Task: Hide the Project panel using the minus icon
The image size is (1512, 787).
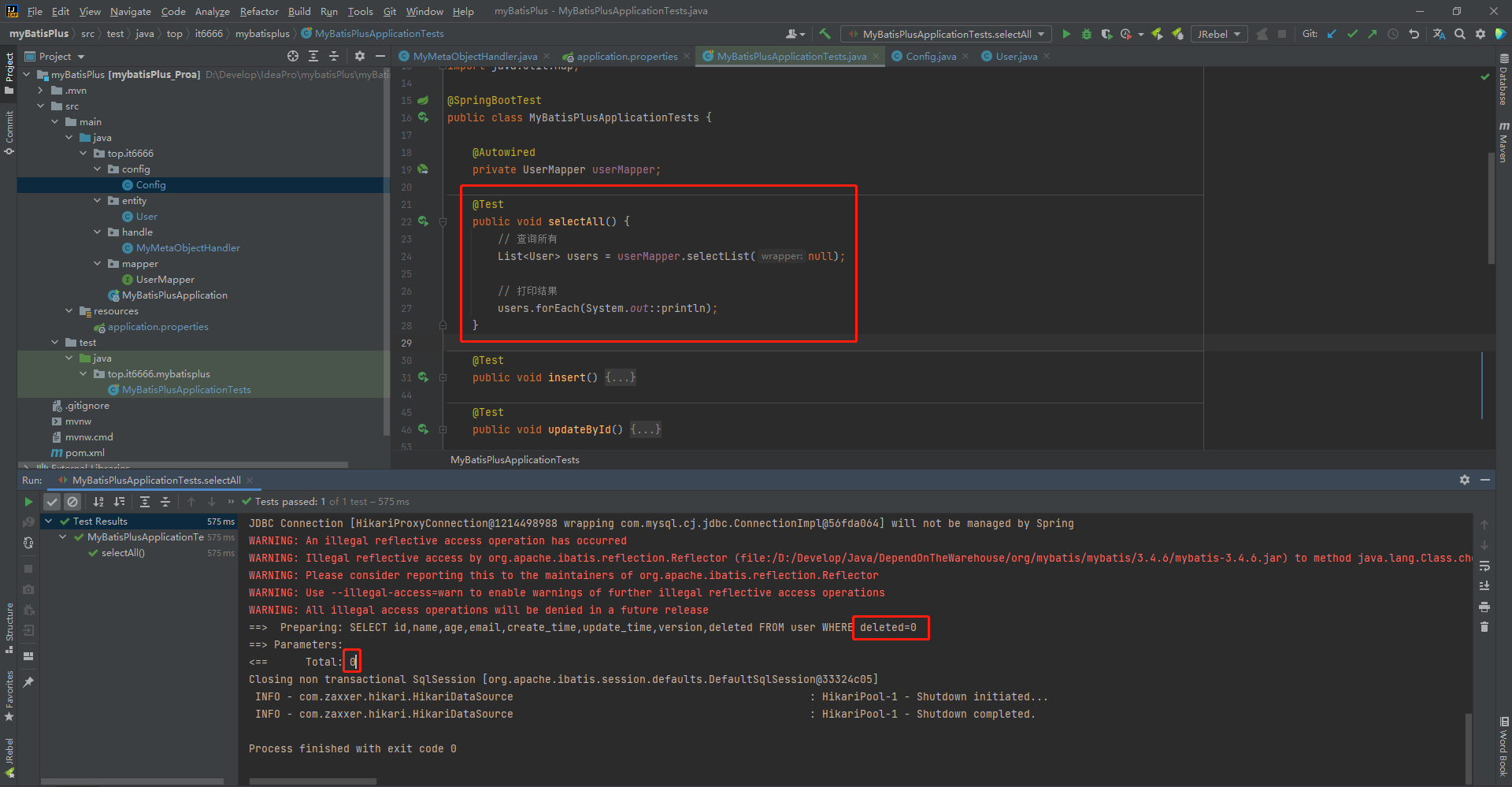Action: (x=380, y=56)
